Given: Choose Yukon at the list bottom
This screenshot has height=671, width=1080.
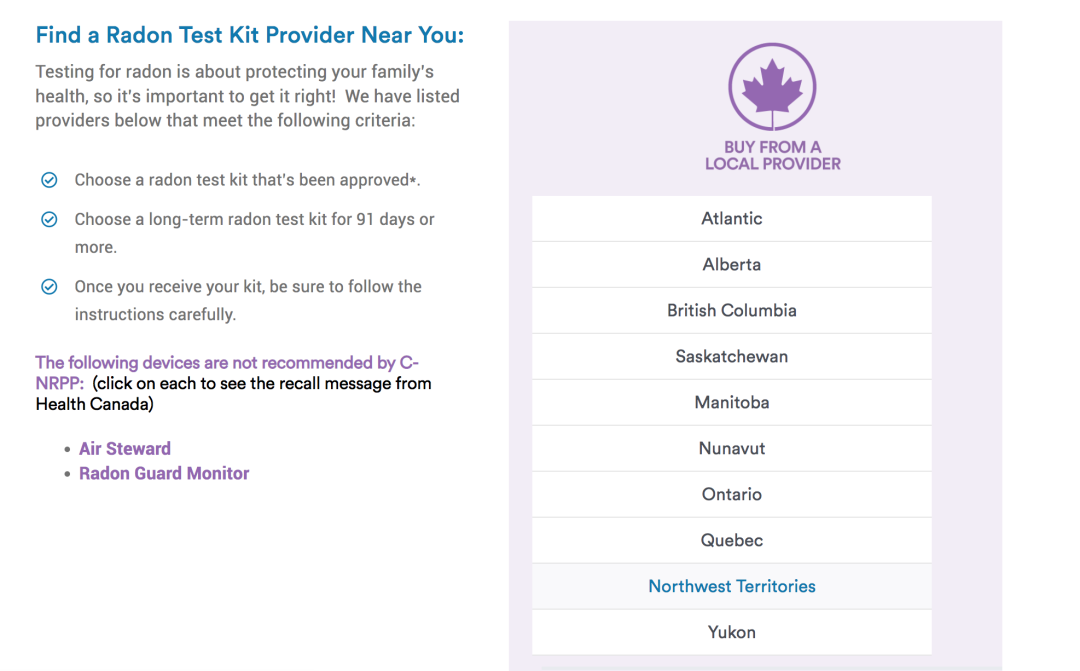Looking at the screenshot, I should 731,632.
